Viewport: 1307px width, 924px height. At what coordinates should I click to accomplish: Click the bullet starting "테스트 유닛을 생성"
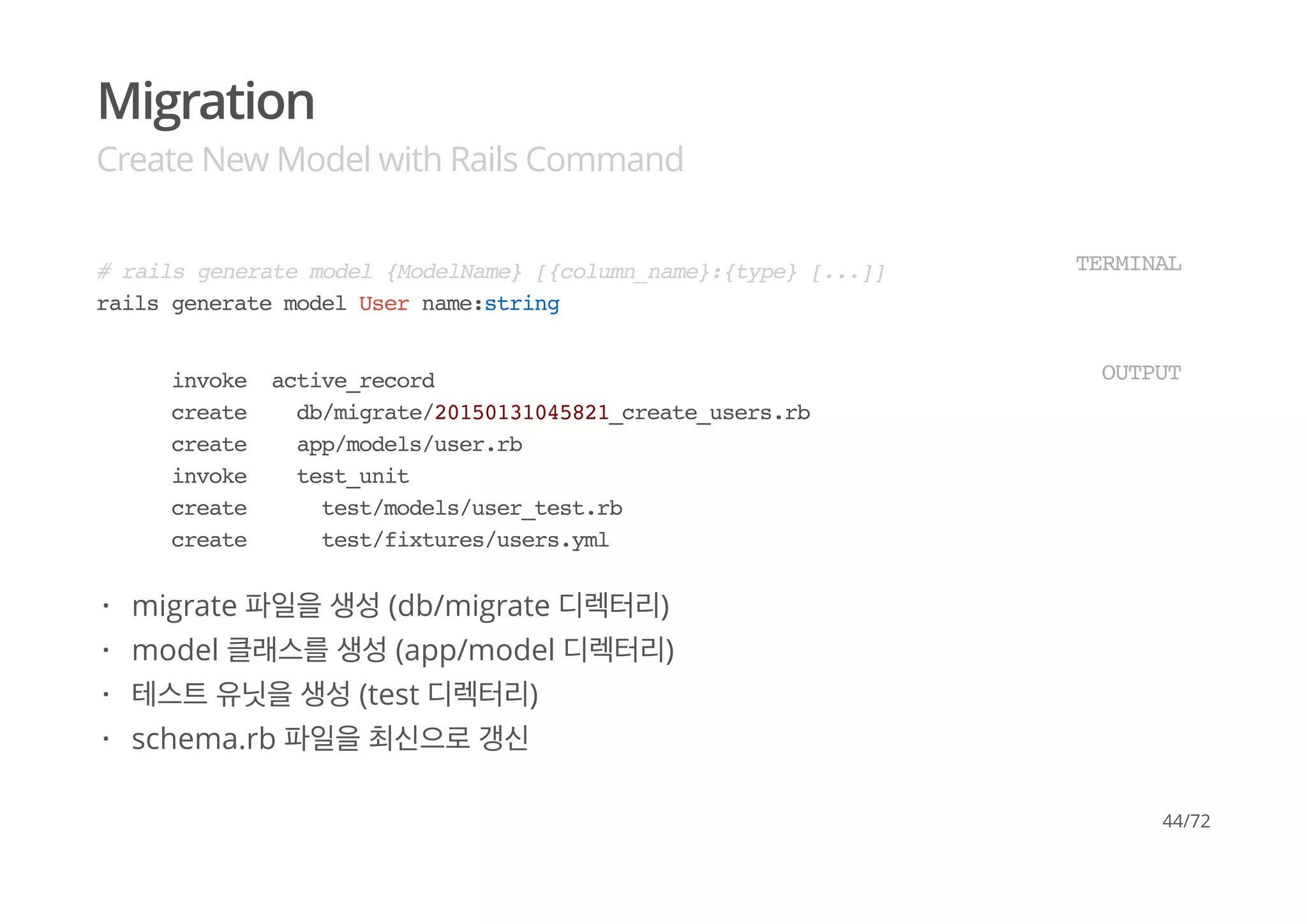(334, 694)
